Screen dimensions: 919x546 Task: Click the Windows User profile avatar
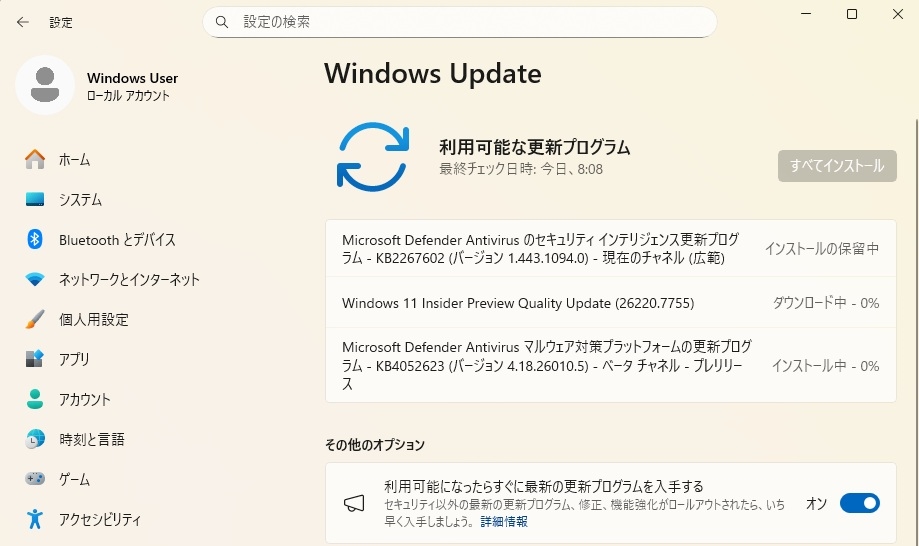pyautogui.click(x=45, y=85)
